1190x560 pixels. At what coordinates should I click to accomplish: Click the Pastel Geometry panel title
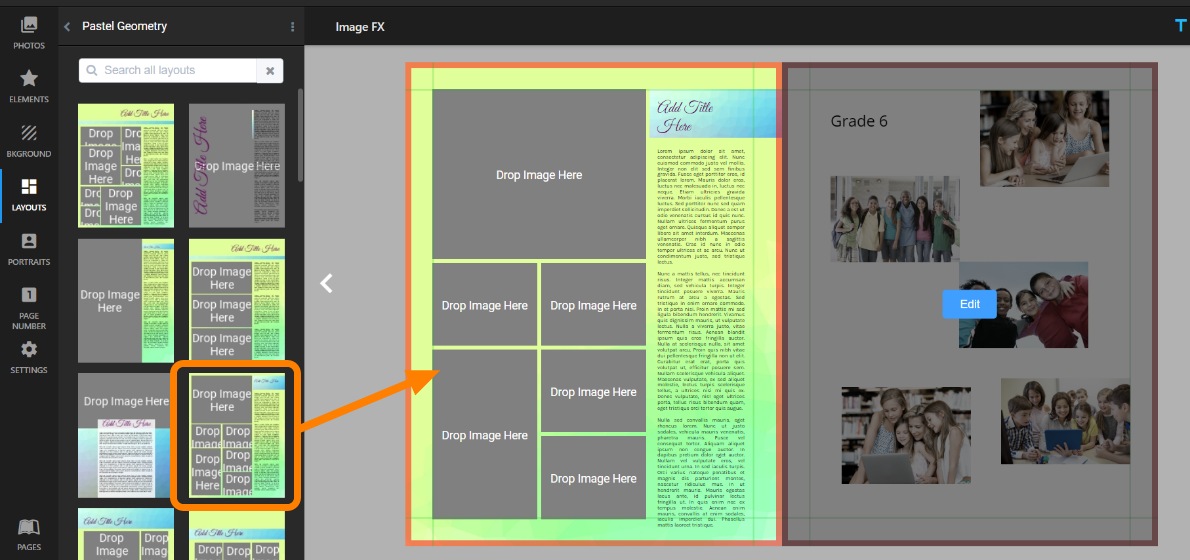point(124,27)
